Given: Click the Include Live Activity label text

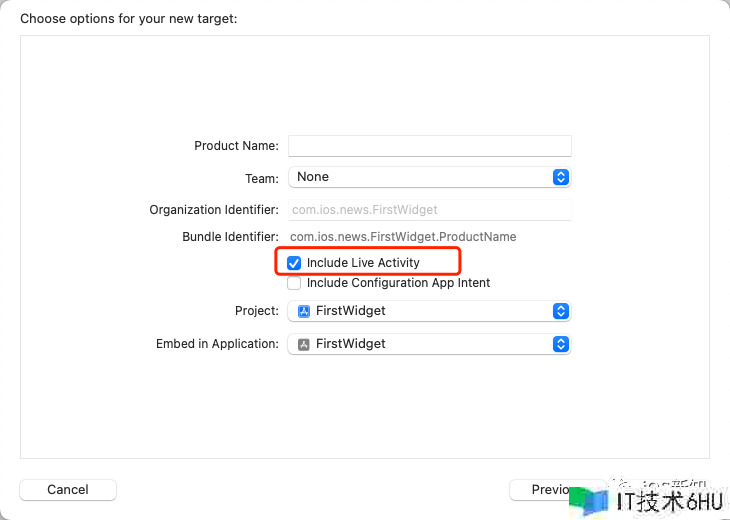Looking at the screenshot, I should click(x=363, y=263).
